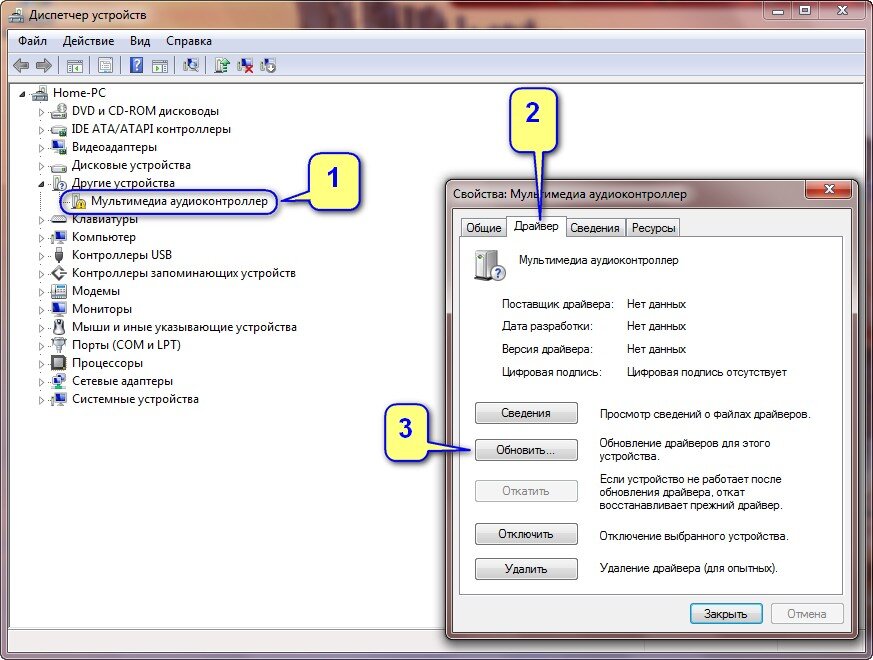Click the Back arrow in the toolbar

point(21,66)
